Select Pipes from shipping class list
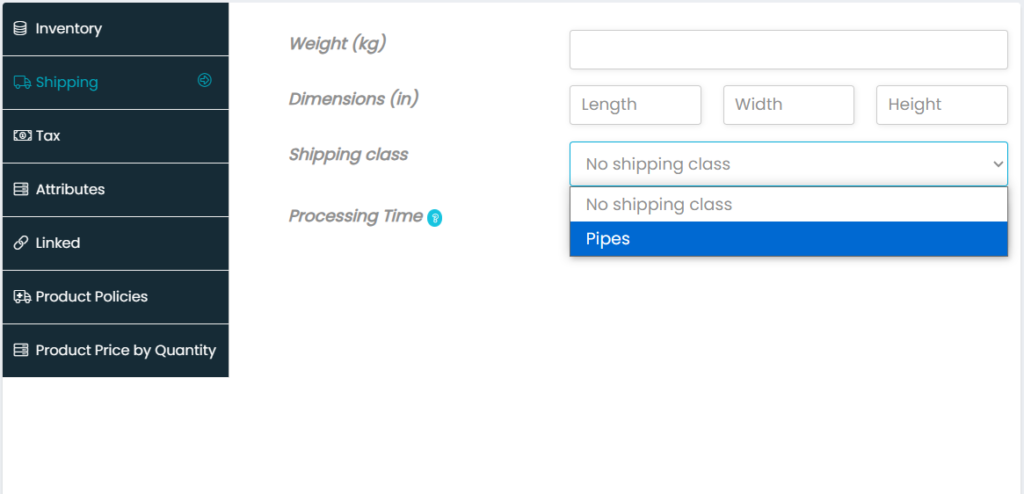 point(788,239)
